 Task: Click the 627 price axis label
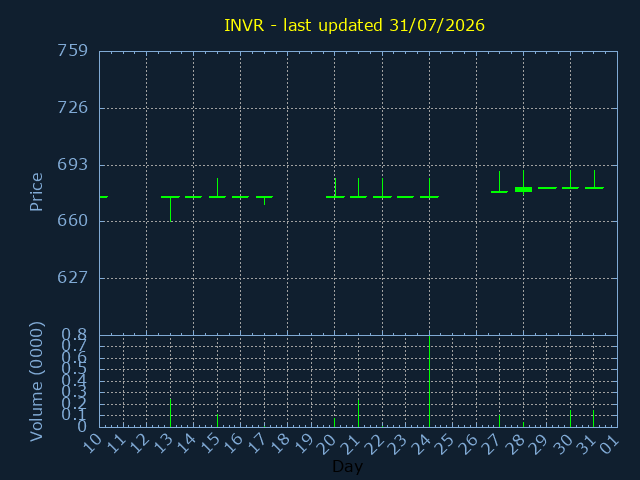72,278
